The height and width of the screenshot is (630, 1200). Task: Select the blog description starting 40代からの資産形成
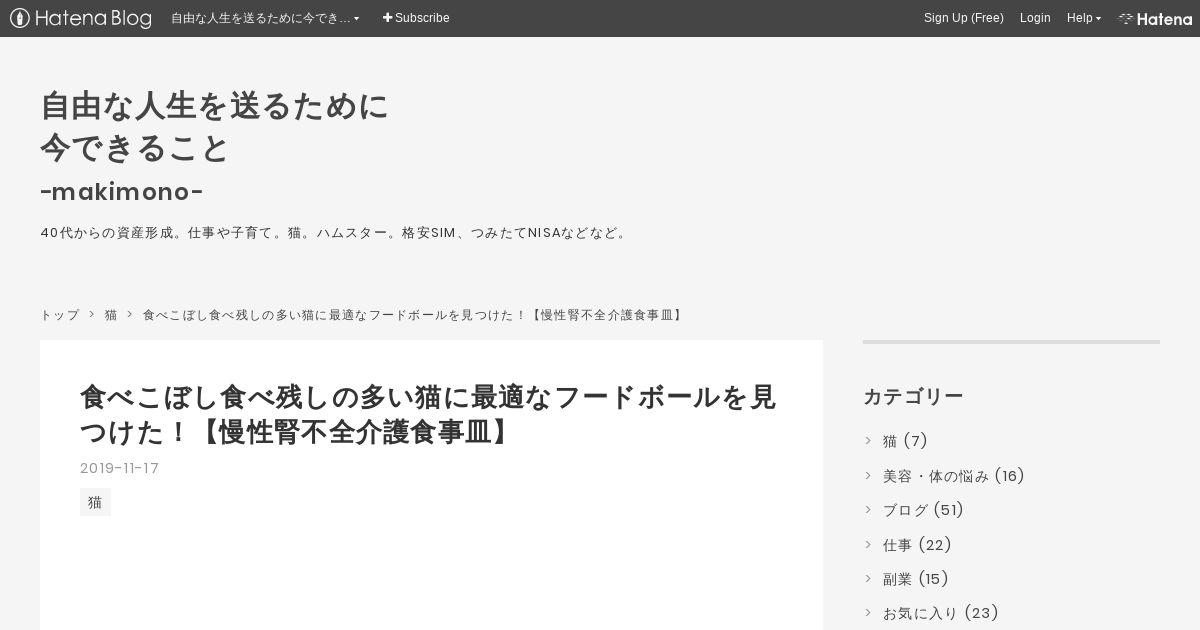click(335, 233)
